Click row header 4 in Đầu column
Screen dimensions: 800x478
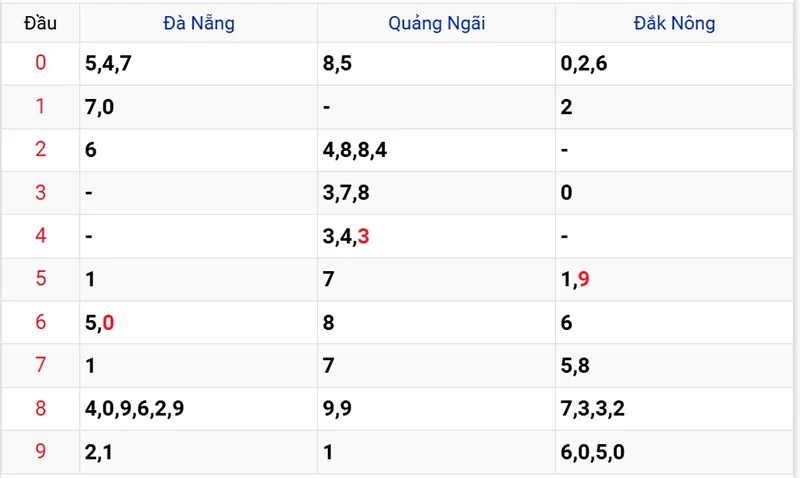[x=40, y=236]
